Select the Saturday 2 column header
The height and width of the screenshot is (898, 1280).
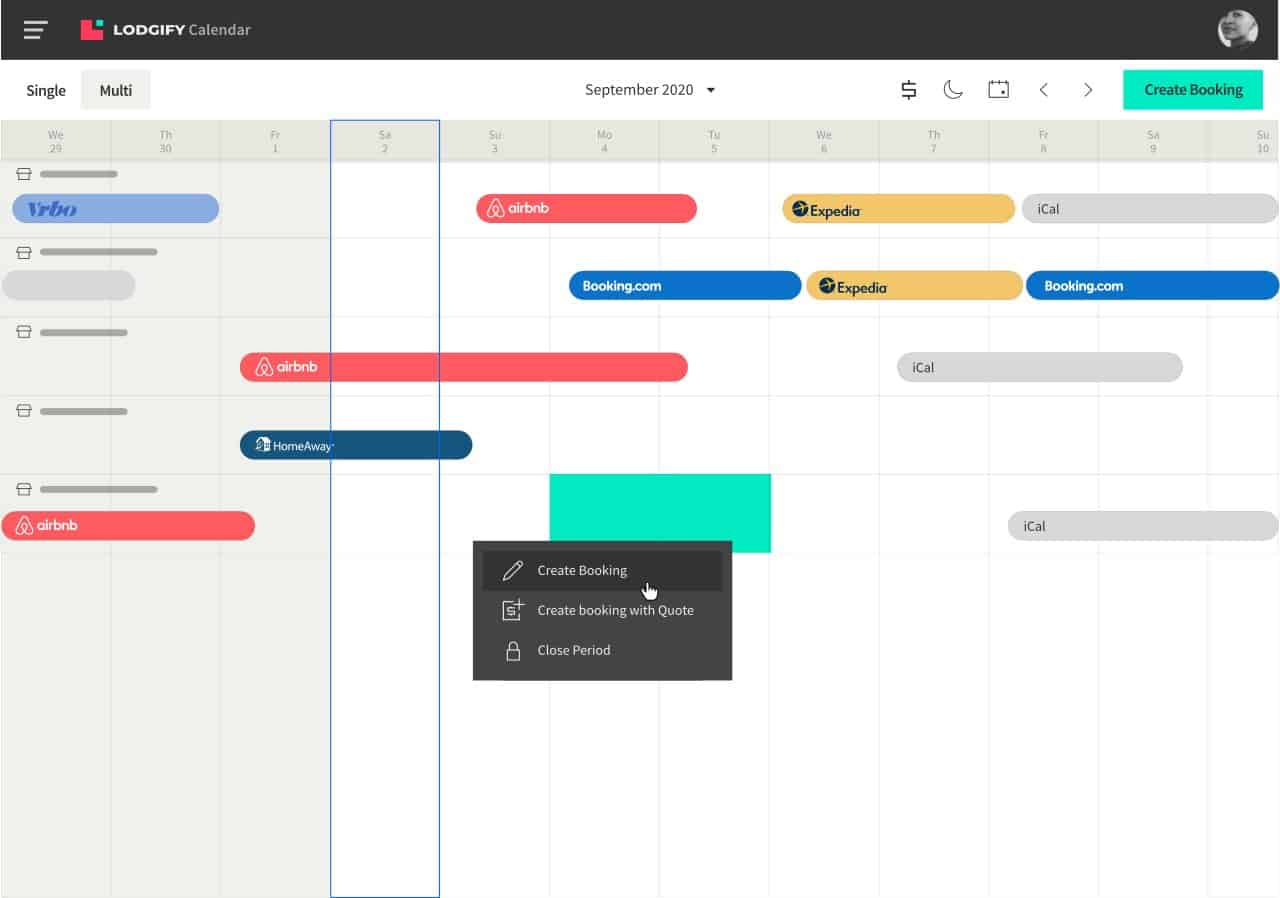coord(385,141)
